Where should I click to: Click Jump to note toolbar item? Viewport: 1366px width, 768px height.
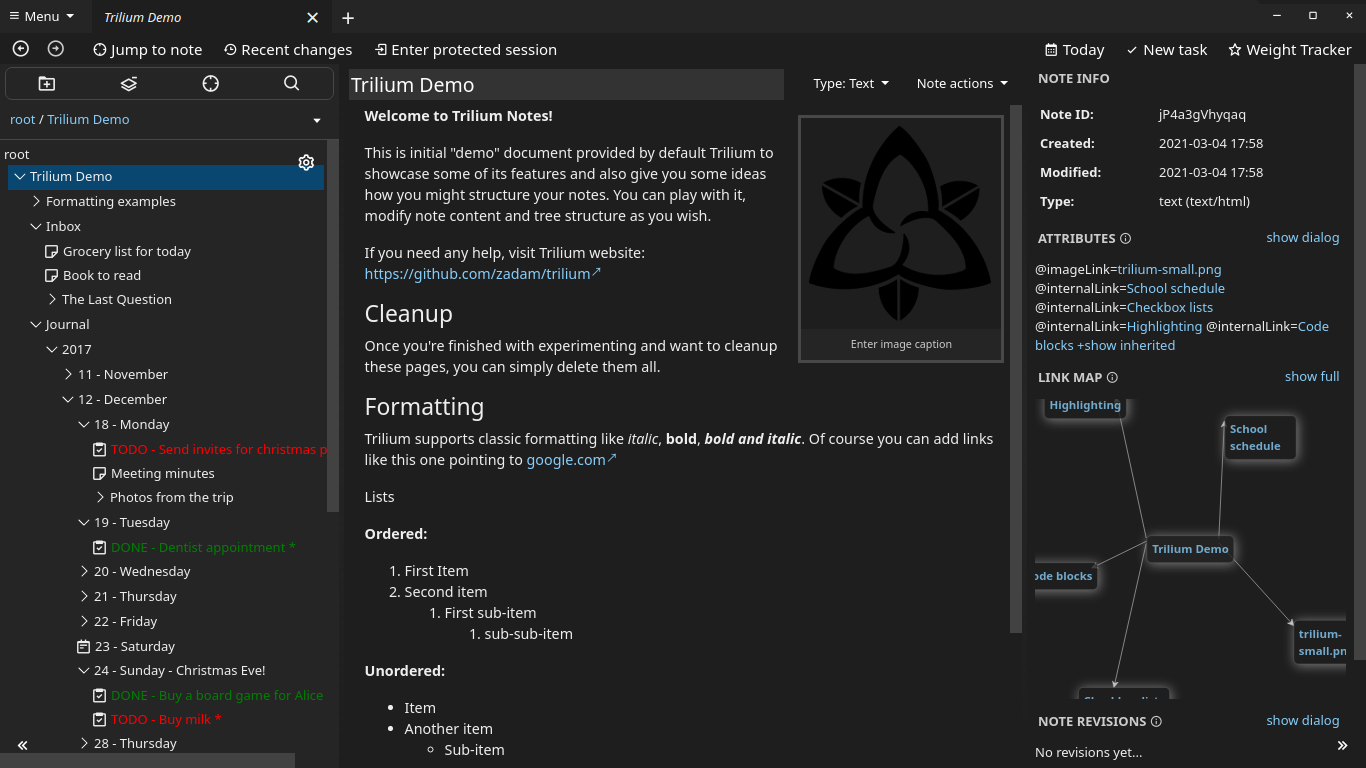coord(148,49)
